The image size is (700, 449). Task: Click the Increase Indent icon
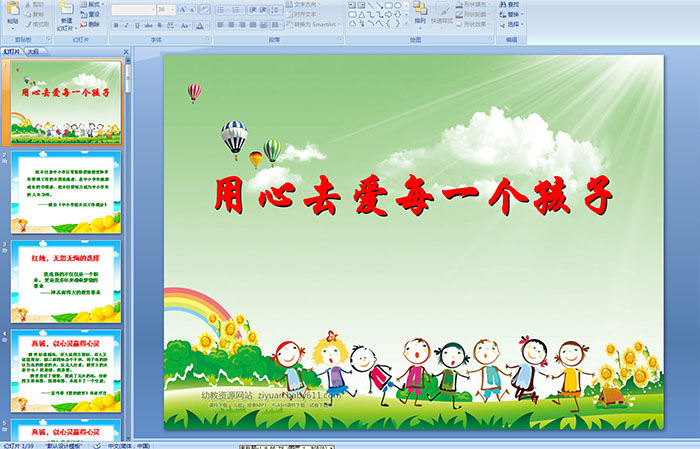(263, 9)
